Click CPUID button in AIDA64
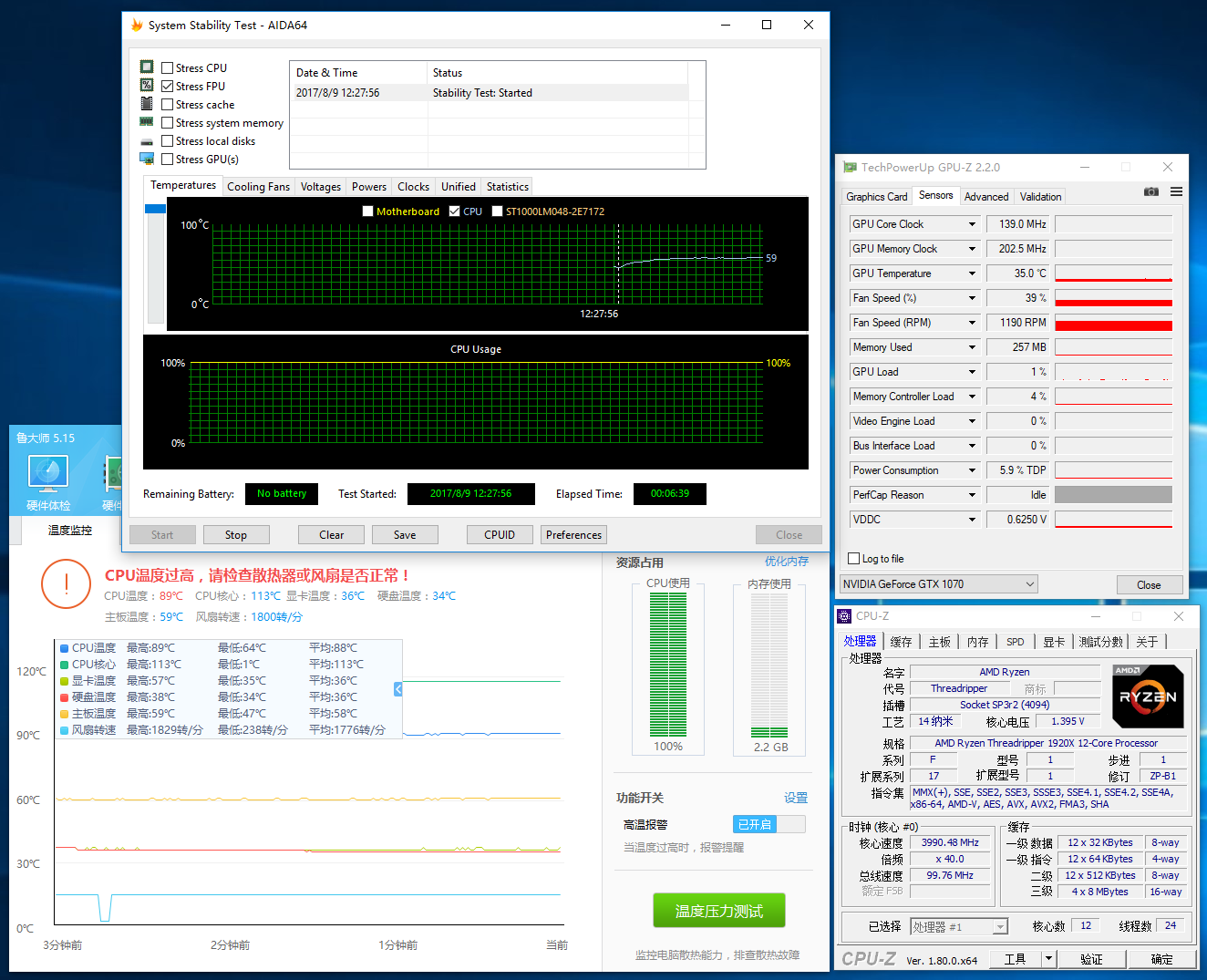This screenshot has height=980, width=1207. click(x=500, y=535)
